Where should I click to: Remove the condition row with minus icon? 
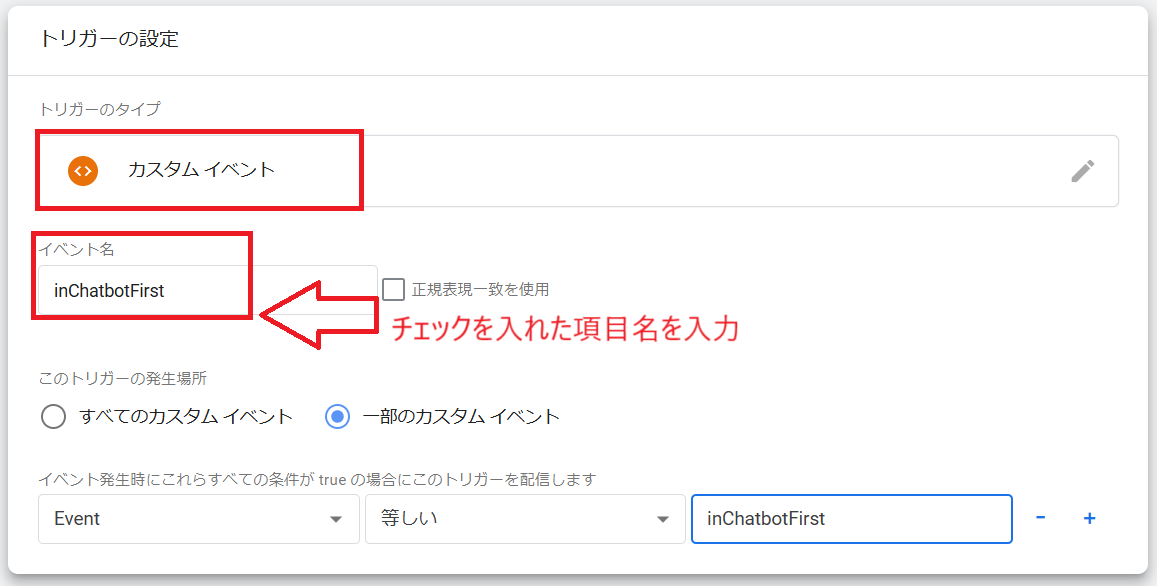(1040, 518)
